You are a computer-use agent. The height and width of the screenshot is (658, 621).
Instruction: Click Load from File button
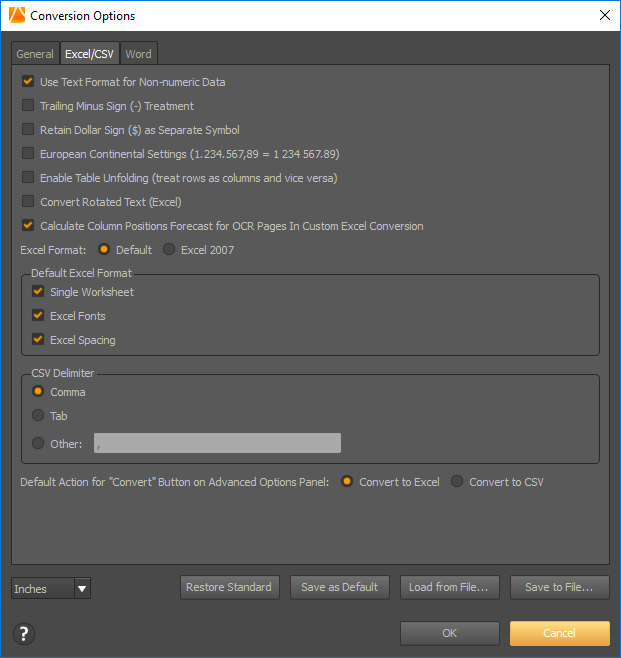click(x=450, y=587)
